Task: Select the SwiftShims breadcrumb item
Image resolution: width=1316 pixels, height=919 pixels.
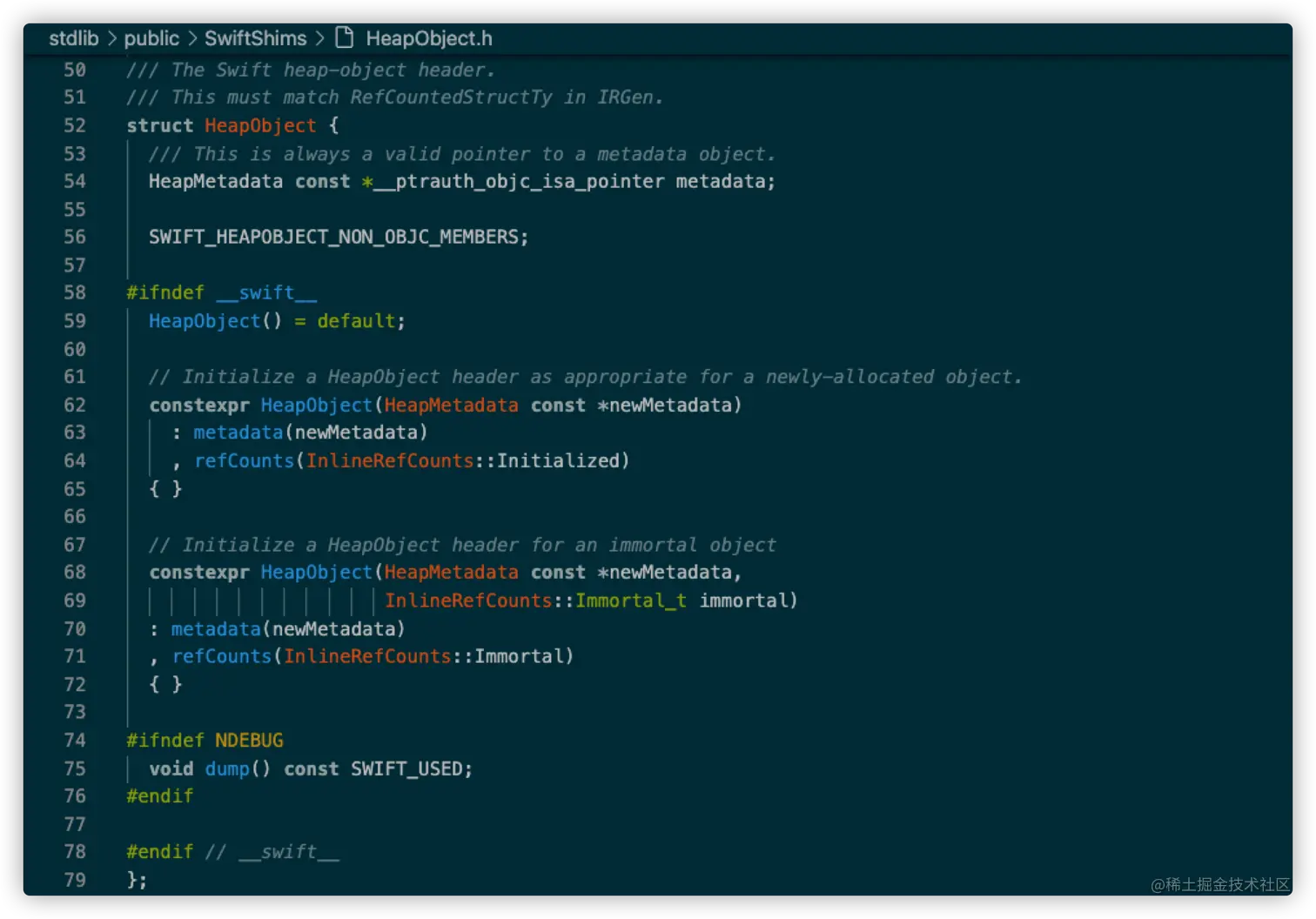Action: pos(256,38)
